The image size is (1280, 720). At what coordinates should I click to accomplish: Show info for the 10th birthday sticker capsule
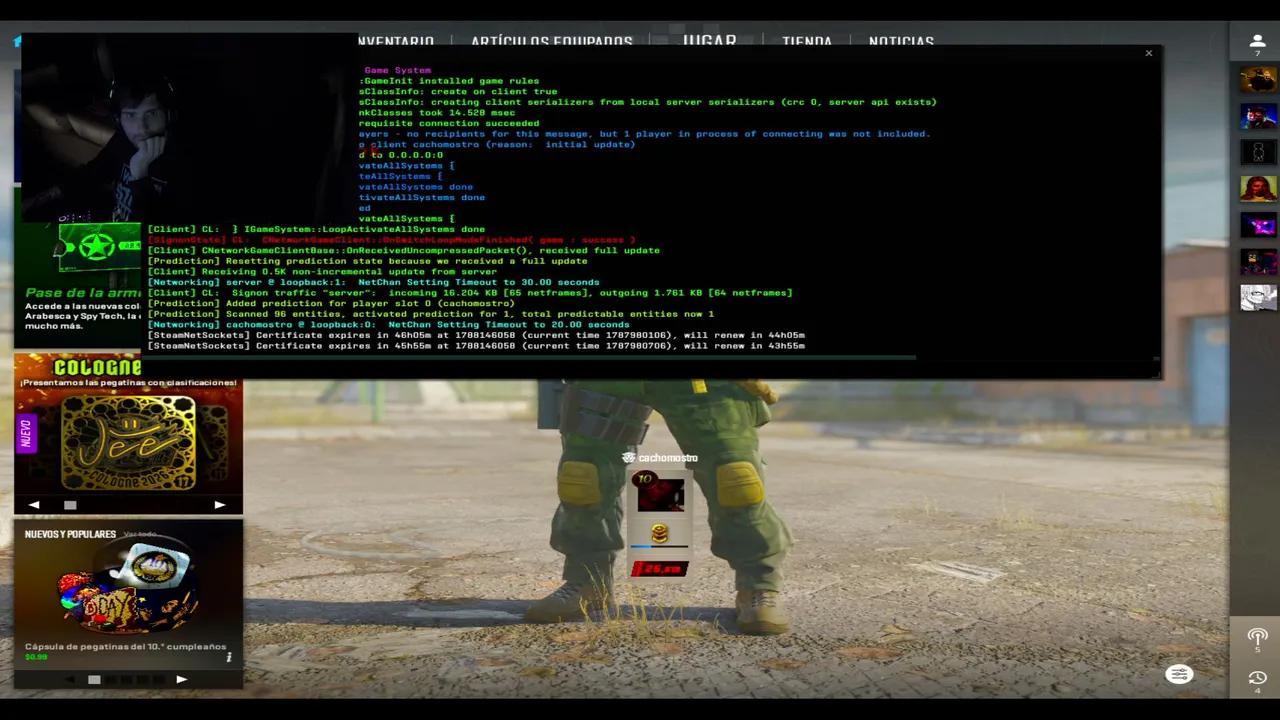pyautogui.click(x=229, y=657)
